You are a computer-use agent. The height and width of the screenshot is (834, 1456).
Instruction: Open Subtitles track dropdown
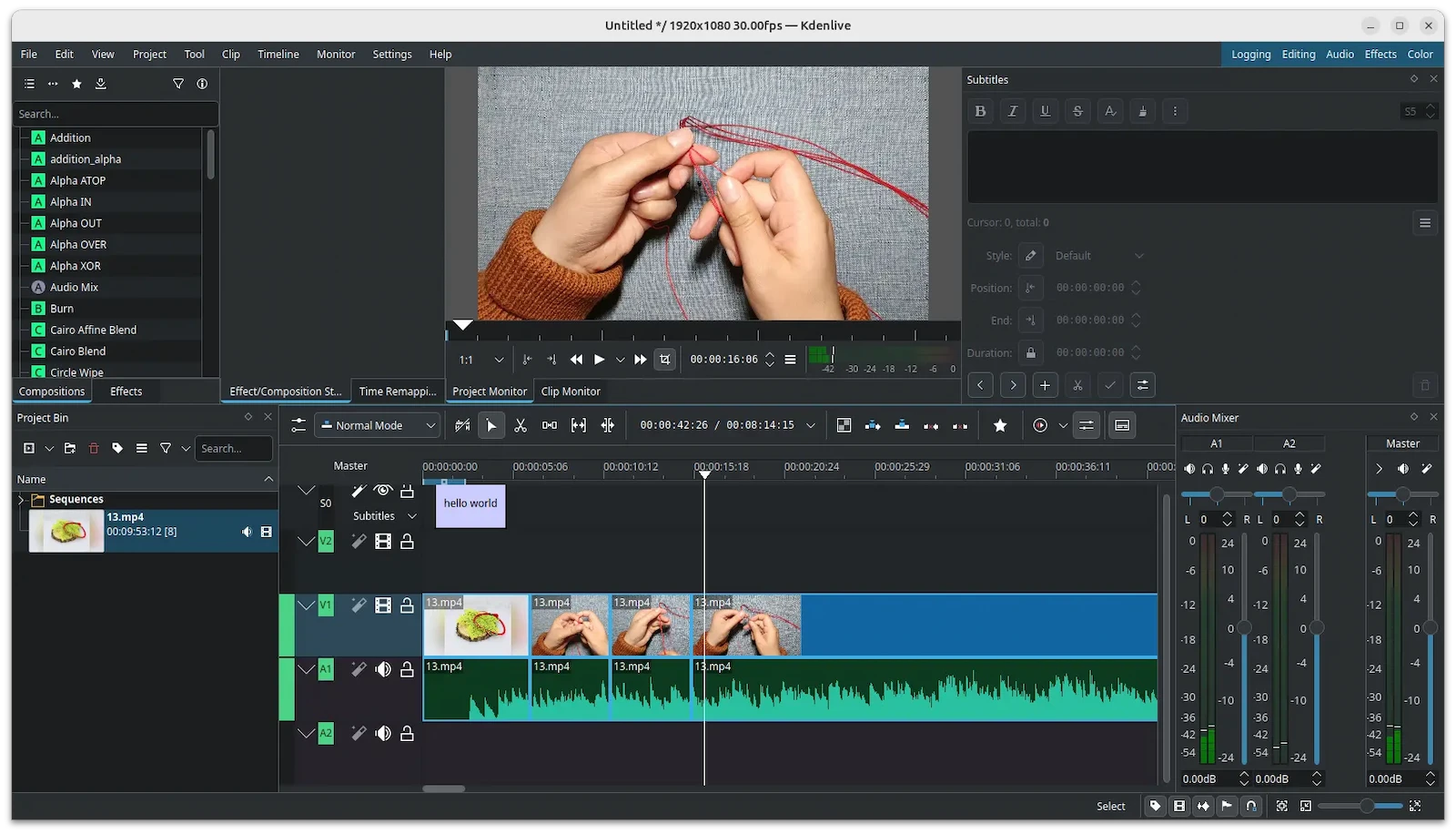(x=385, y=516)
